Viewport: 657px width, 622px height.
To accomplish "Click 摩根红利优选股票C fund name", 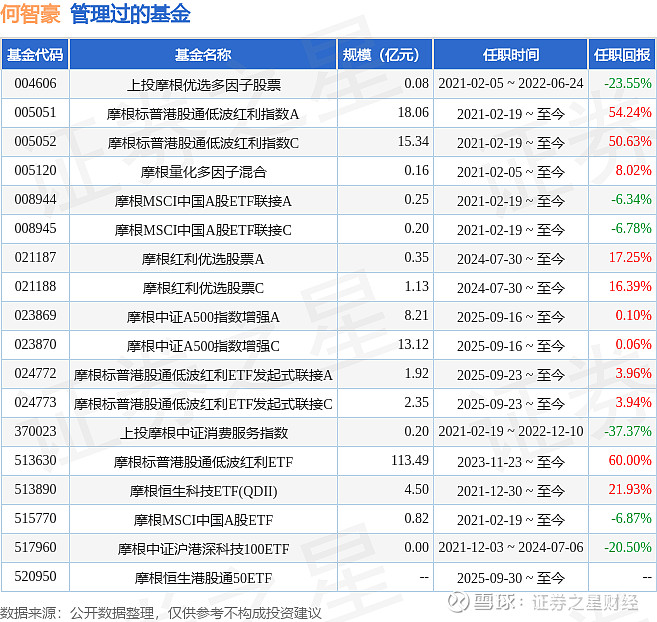I will (203, 288).
